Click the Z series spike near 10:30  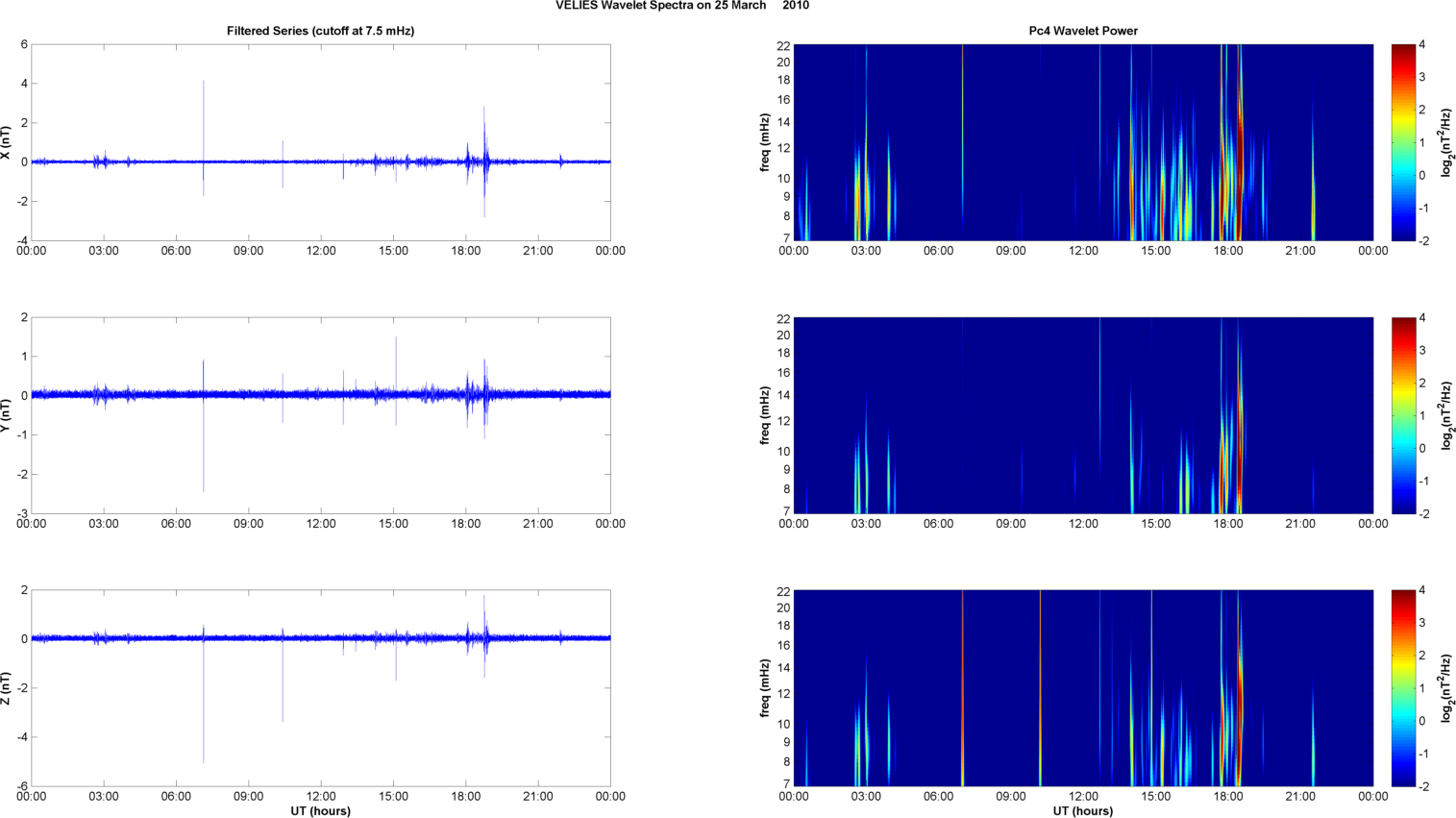tap(283, 678)
